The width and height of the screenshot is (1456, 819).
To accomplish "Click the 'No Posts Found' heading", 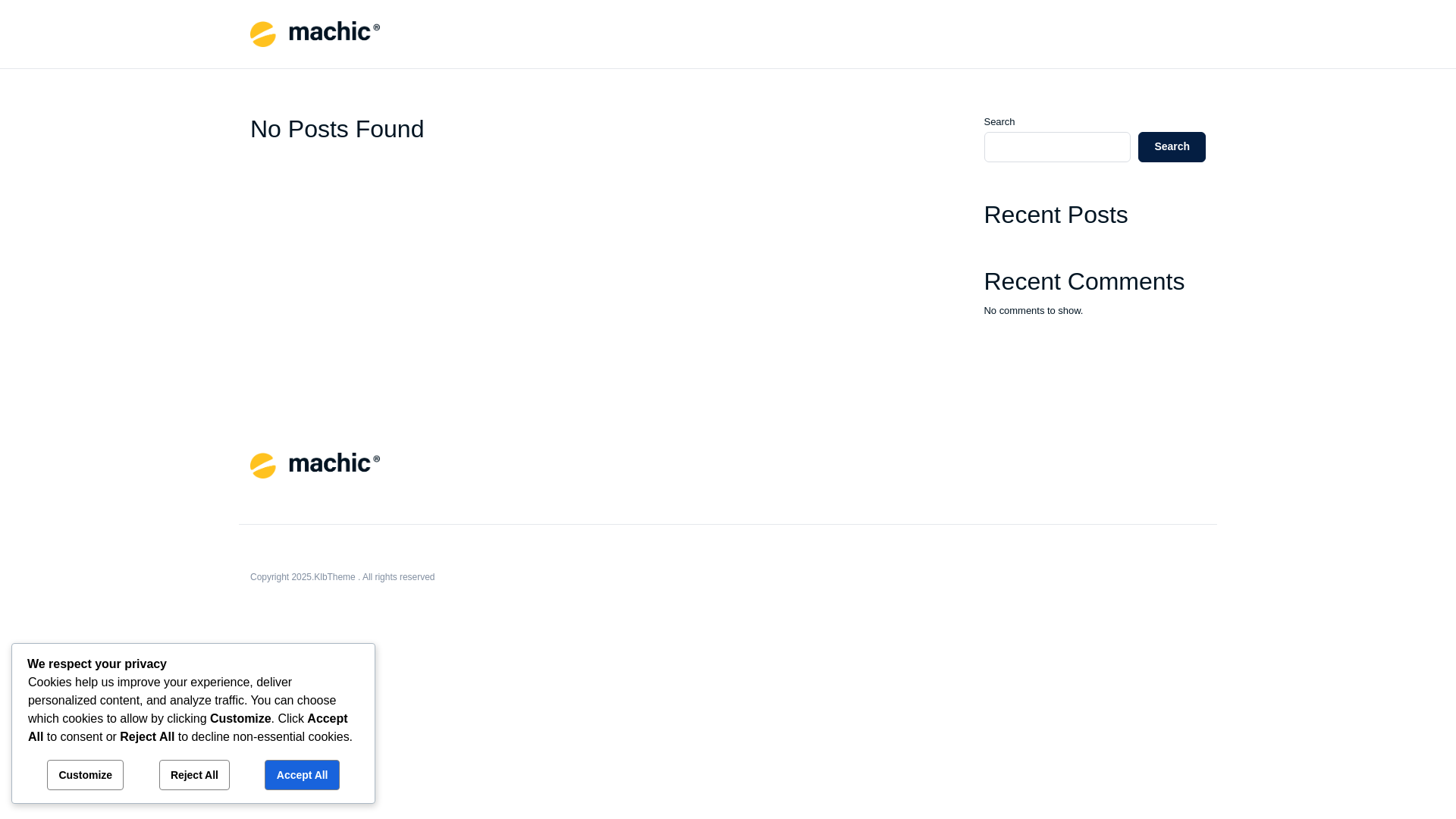I will [337, 130].
